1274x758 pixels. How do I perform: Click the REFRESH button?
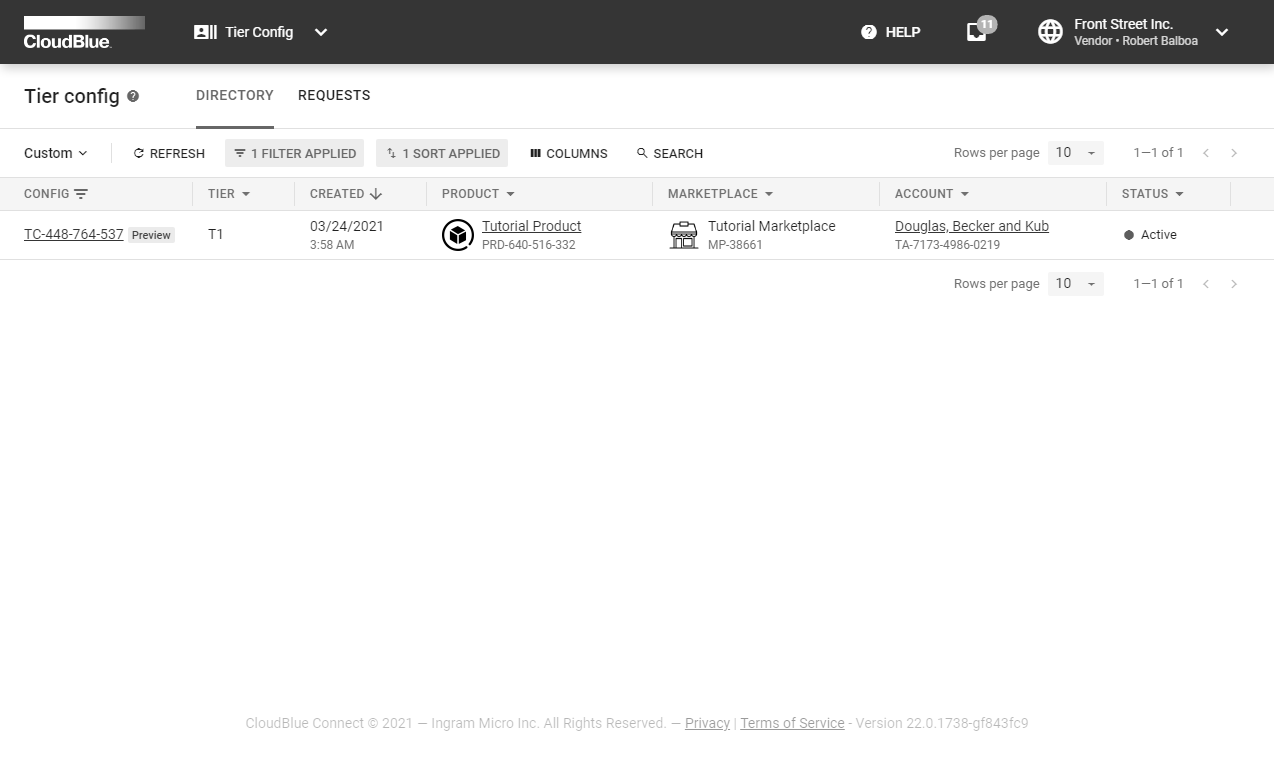click(x=169, y=153)
